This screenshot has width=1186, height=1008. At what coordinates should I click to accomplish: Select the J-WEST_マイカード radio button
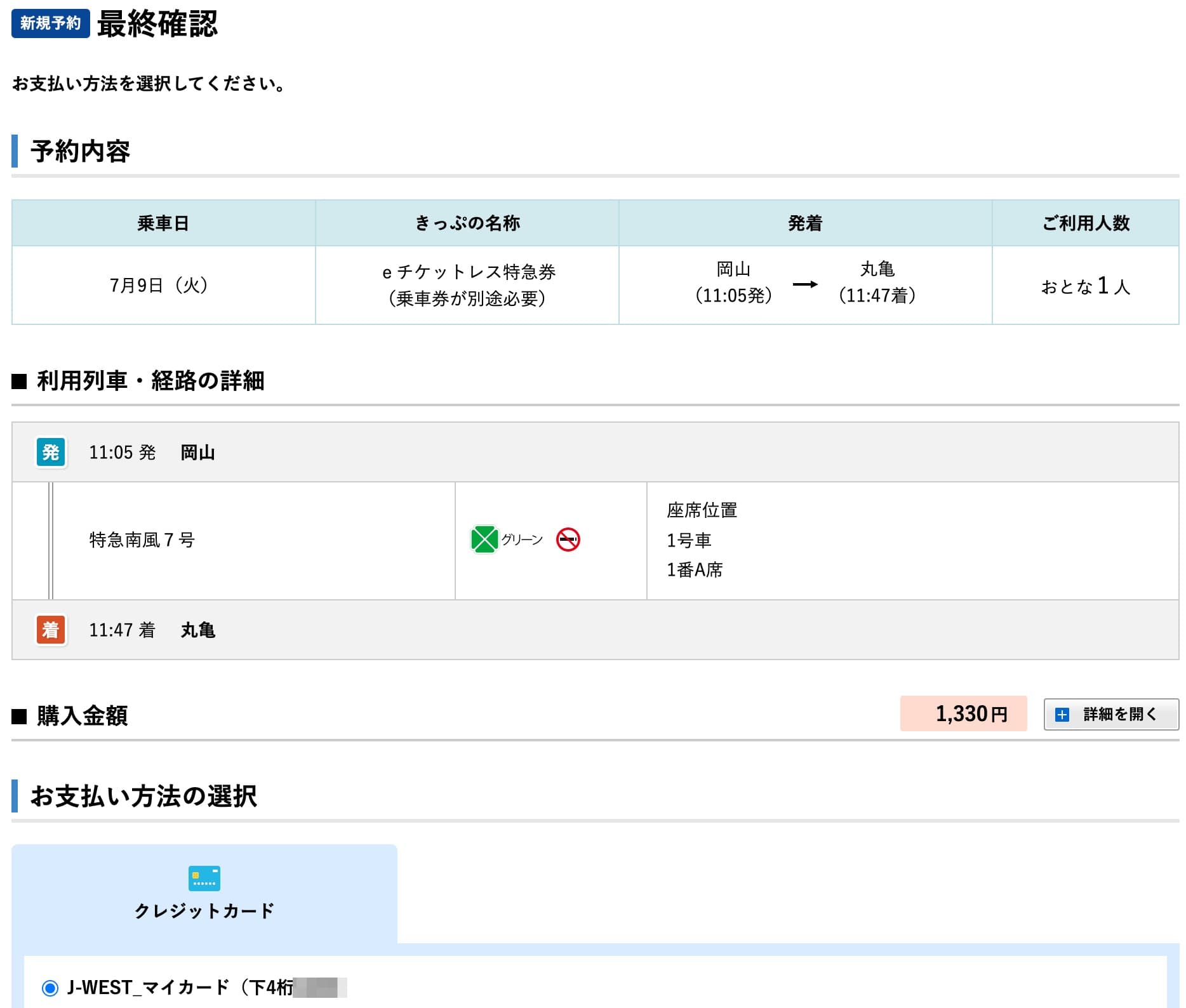tap(50, 988)
